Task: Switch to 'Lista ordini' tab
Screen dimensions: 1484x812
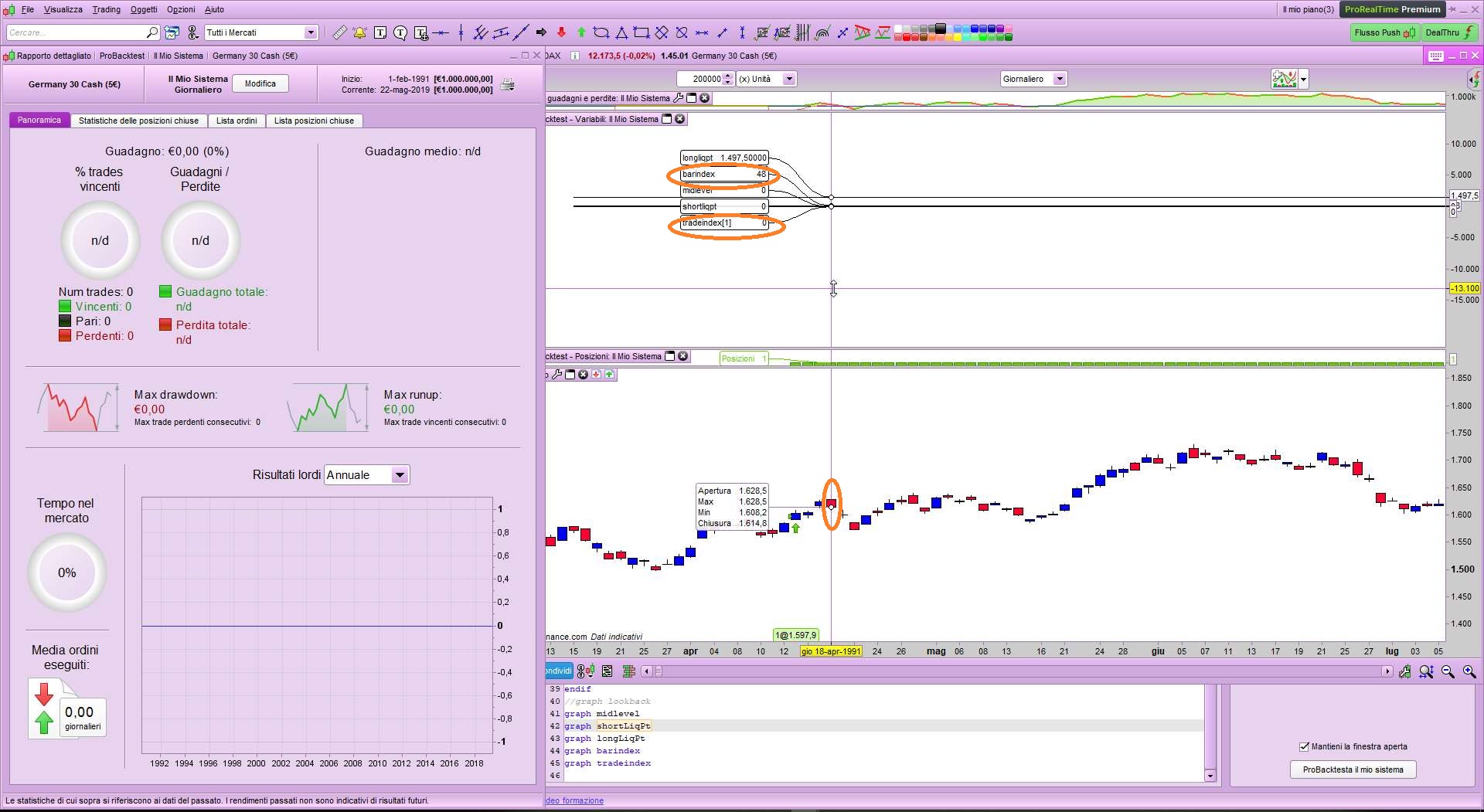Action: tap(237, 121)
